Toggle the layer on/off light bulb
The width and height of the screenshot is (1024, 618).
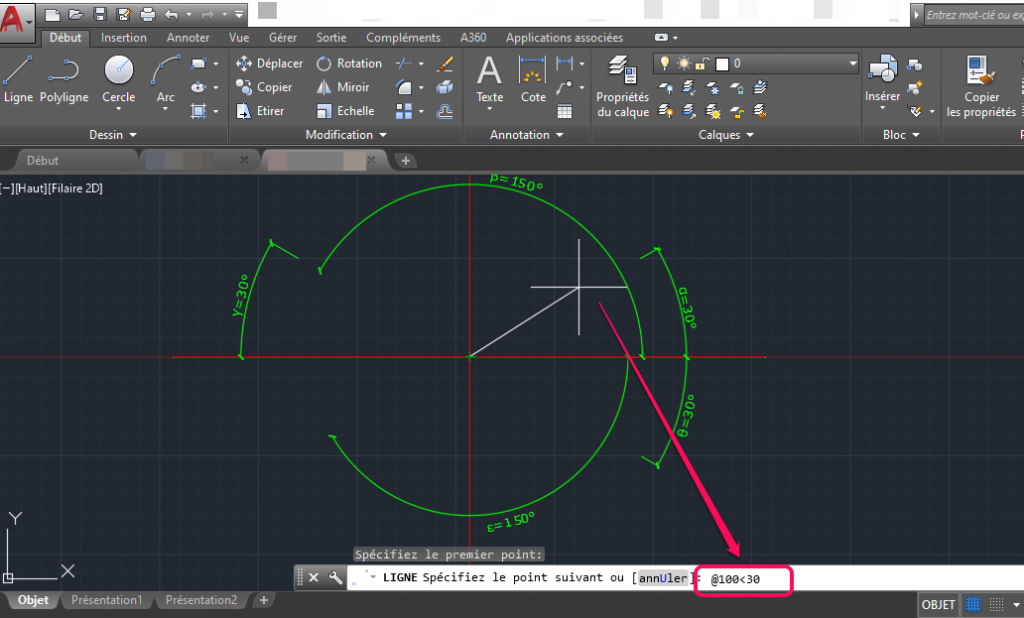click(x=665, y=63)
